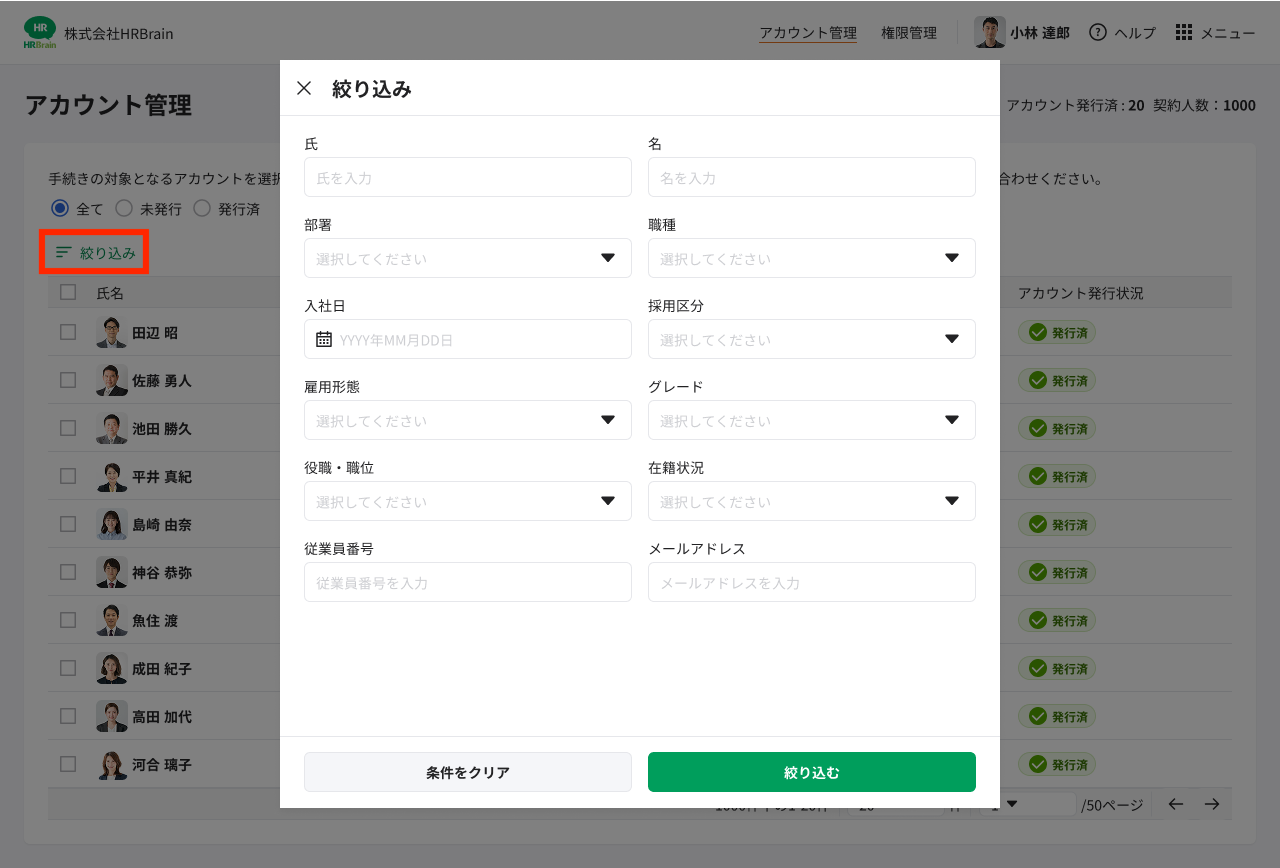The height and width of the screenshot is (868, 1280).
Task: Open the 部署 dropdown
Action: point(467,258)
